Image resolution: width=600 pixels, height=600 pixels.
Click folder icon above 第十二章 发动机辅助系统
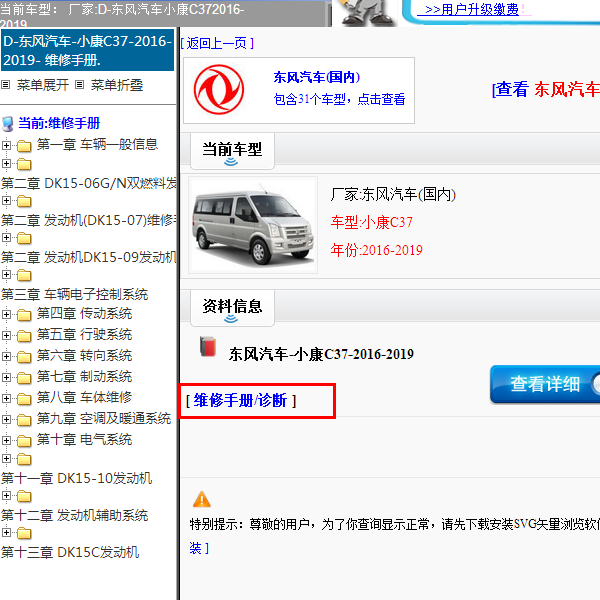coord(24,496)
